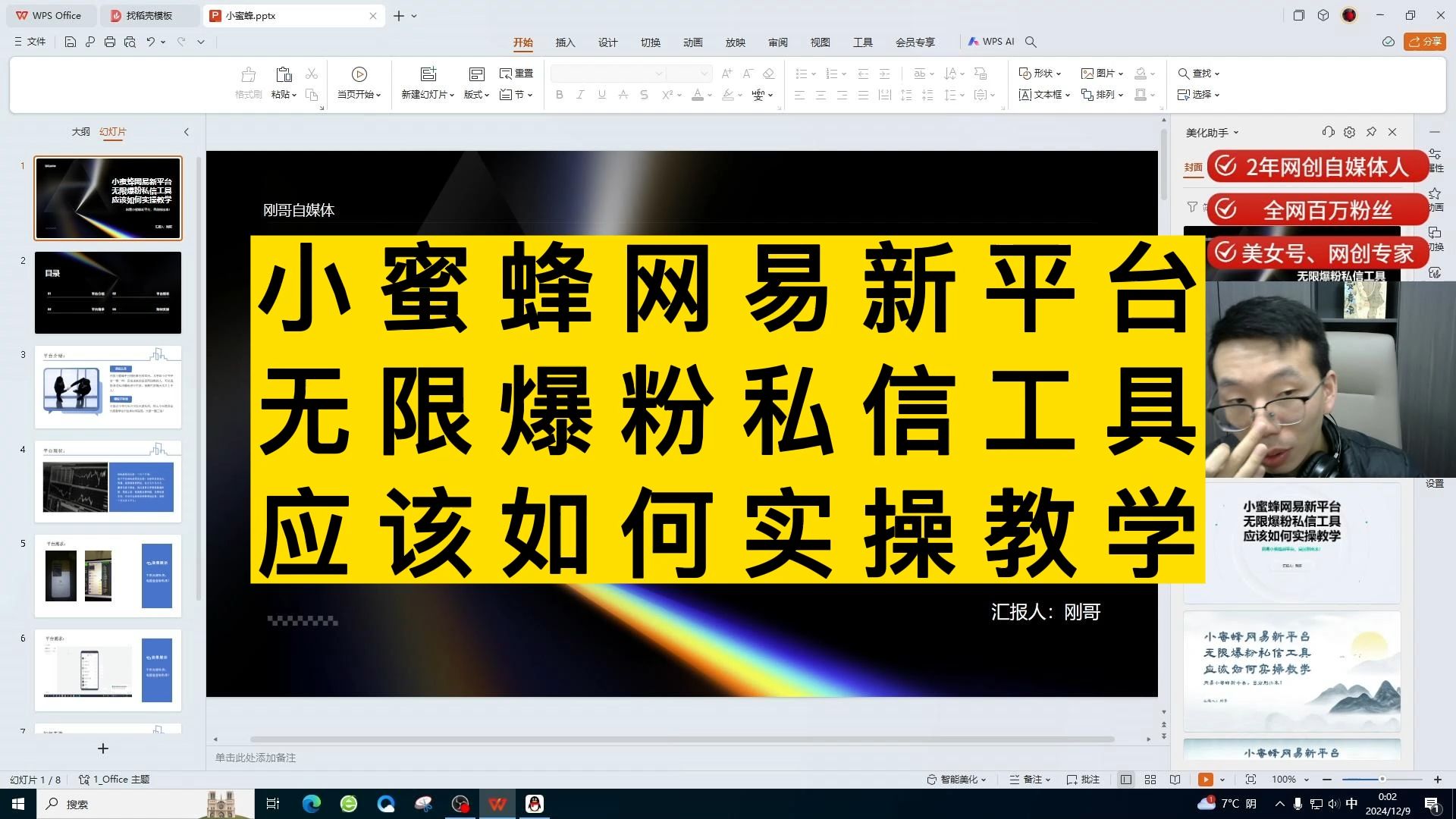Open the 形状 shapes dropdown

[x=1040, y=74]
